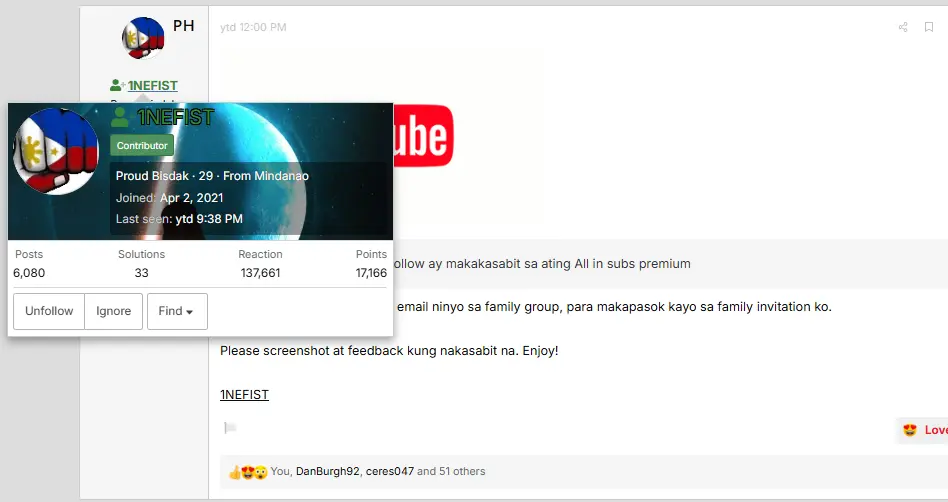Open the reaction emoji summary icons
This screenshot has width=948, height=502.
point(248,472)
